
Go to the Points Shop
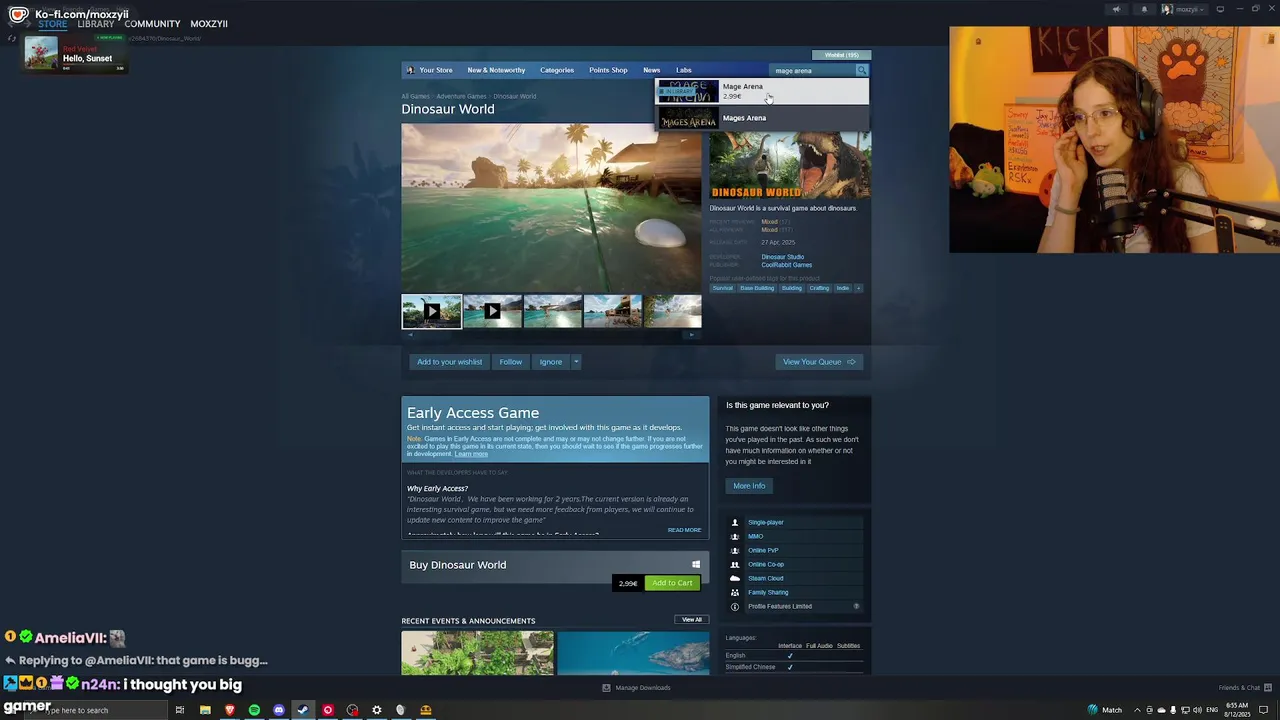tap(608, 70)
